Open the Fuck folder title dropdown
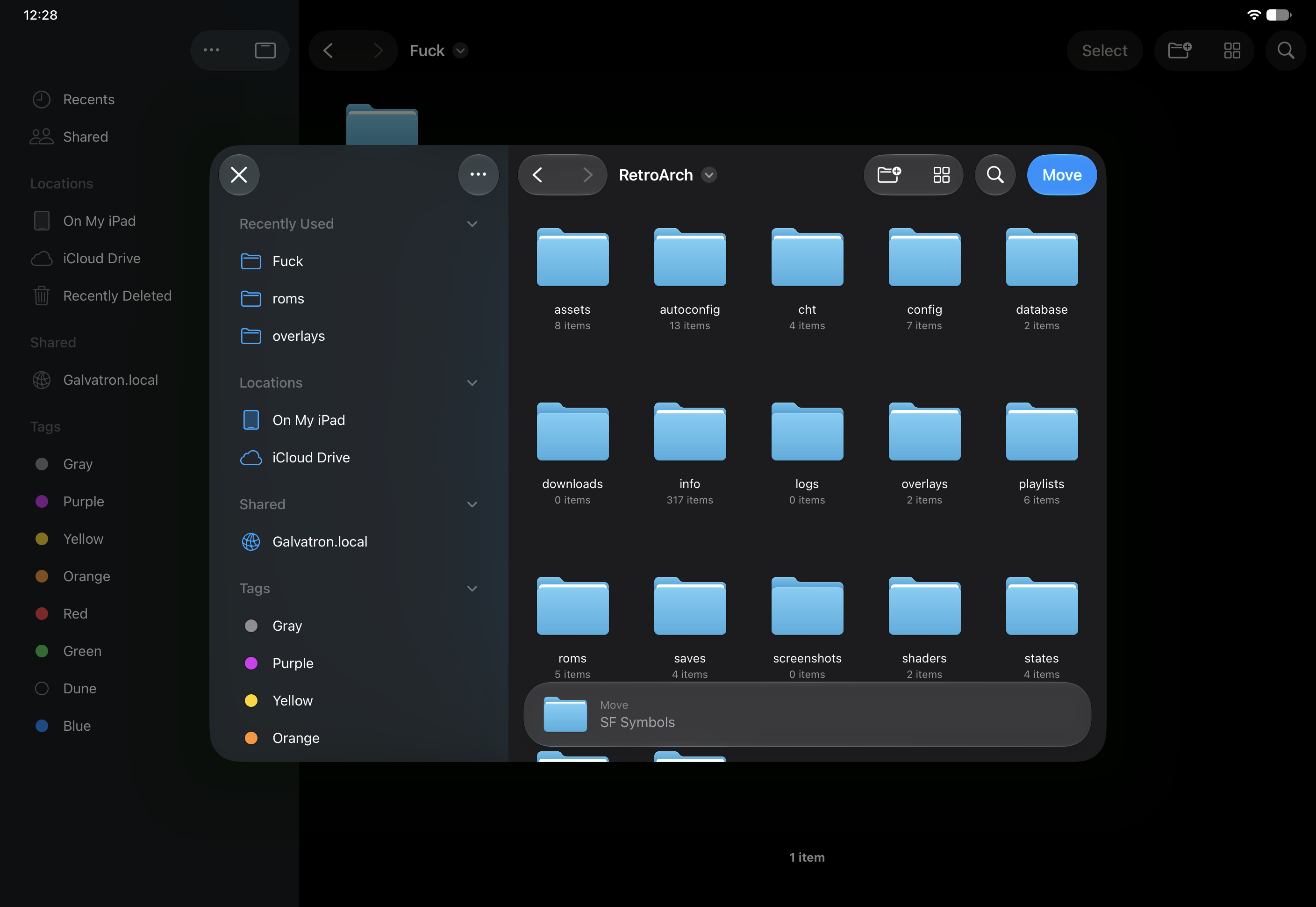The height and width of the screenshot is (907, 1316). tap(461, 50)
